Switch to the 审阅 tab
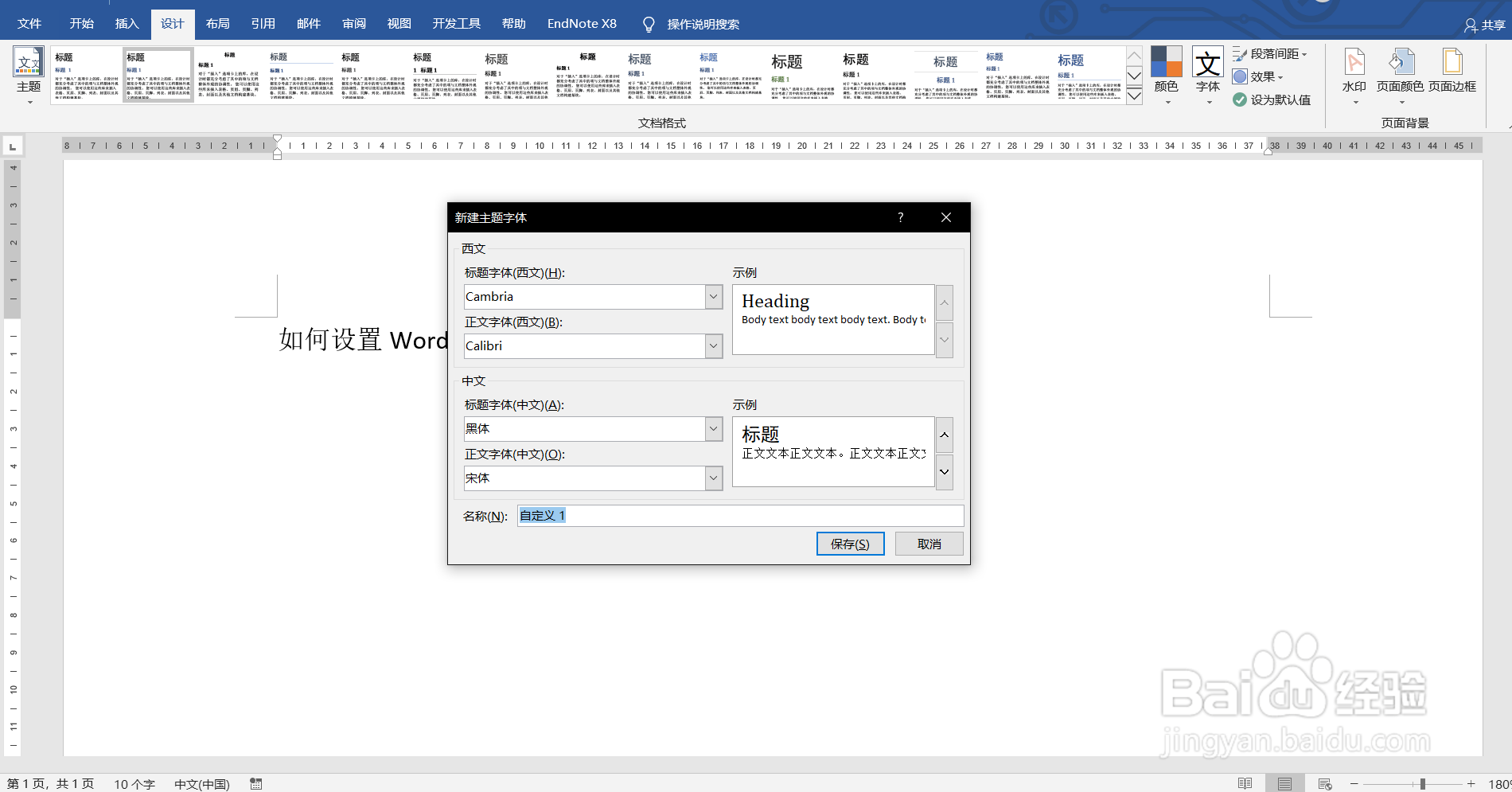Viewport: 1512px width, 792px height. tap(353, 24)
